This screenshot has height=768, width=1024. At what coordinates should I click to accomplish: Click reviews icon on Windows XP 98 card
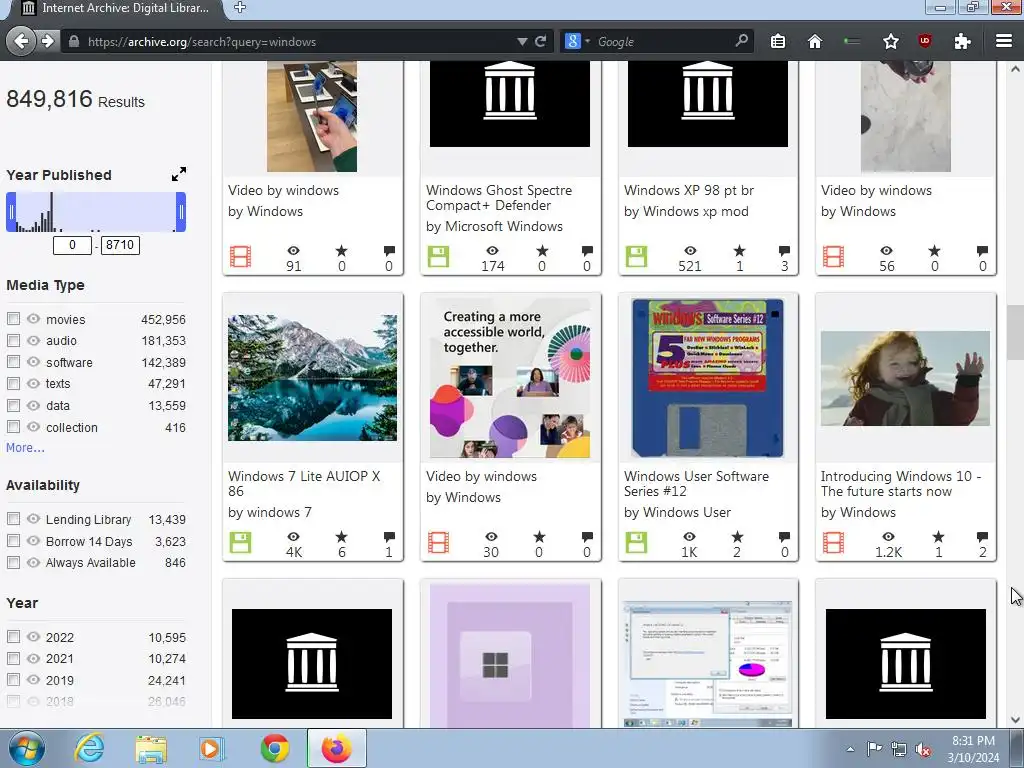tap(784, 251)
